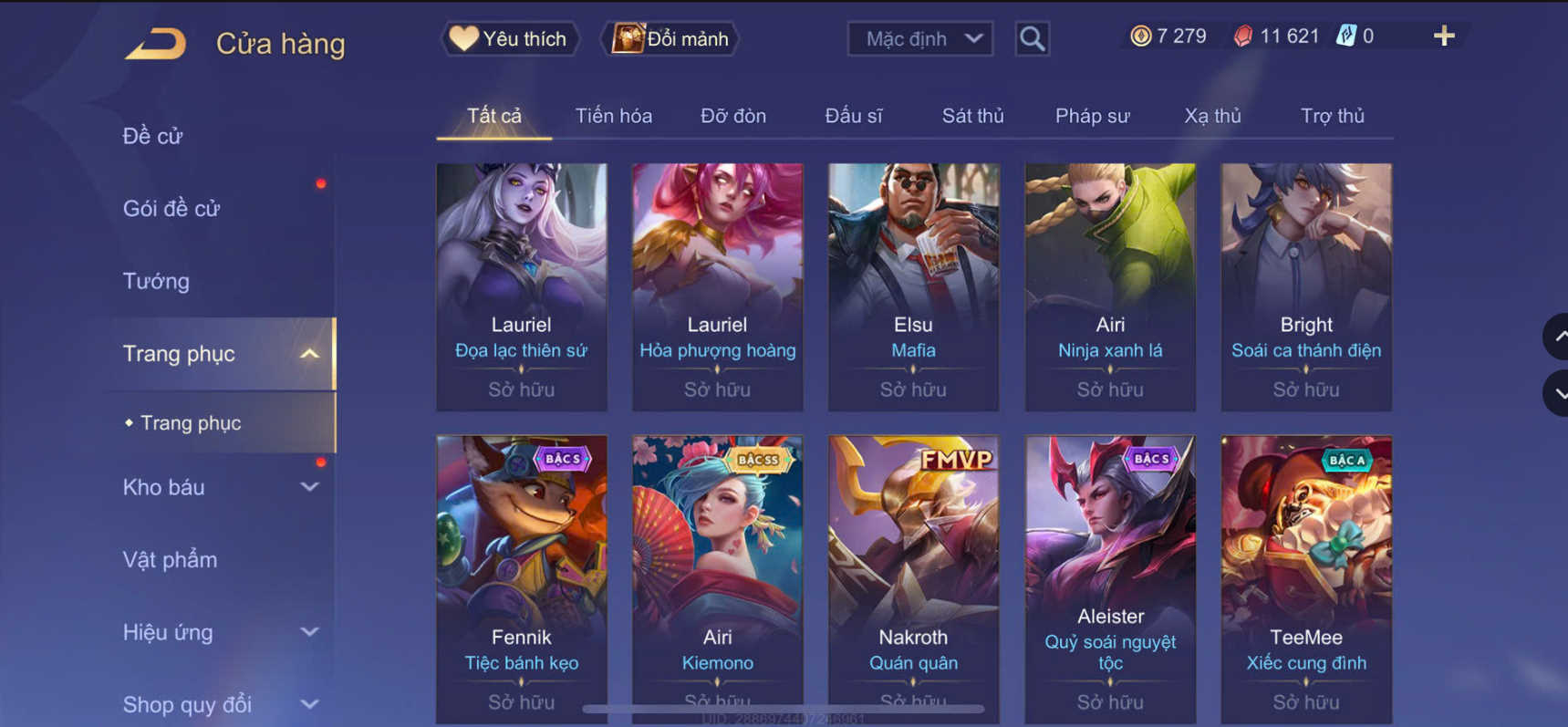Click the horizontal scrollbar at the bottom
This screenshot has width=1568, height=727.
(783, 708)
